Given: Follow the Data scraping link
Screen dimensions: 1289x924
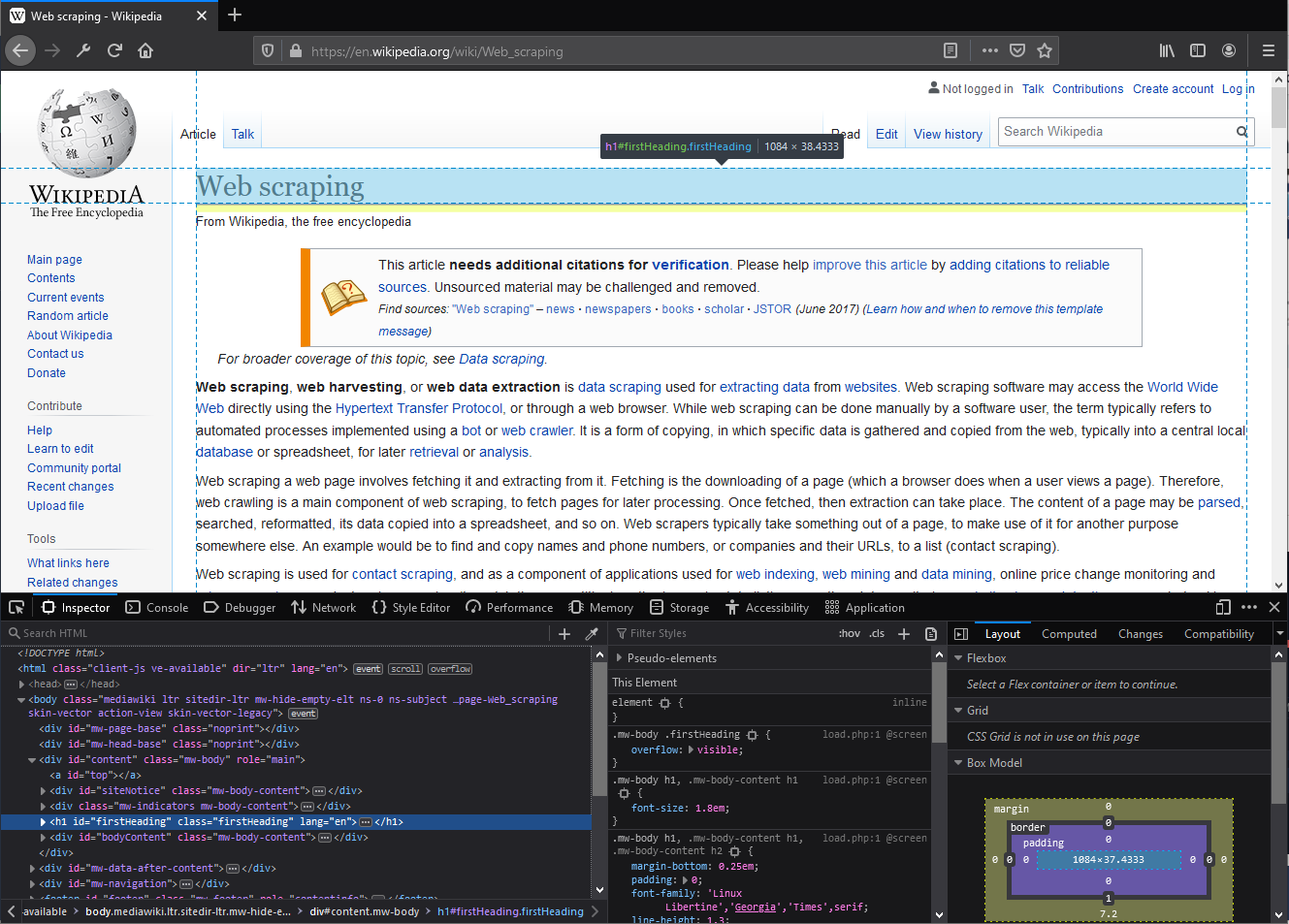Looking at the screenshot, I should (x=501, y=359).
